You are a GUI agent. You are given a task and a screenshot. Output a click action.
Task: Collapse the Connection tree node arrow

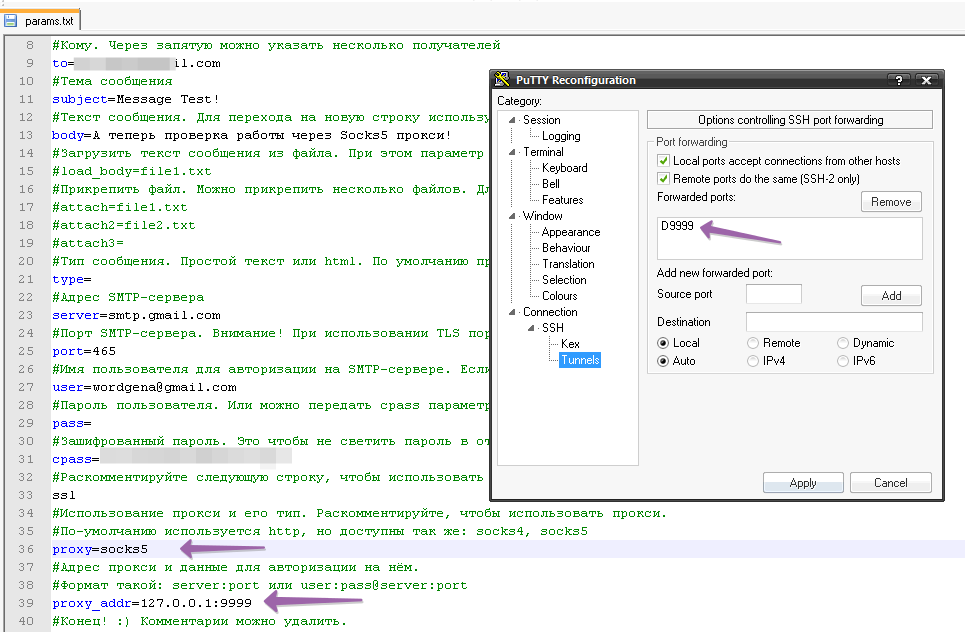point(512,312)
